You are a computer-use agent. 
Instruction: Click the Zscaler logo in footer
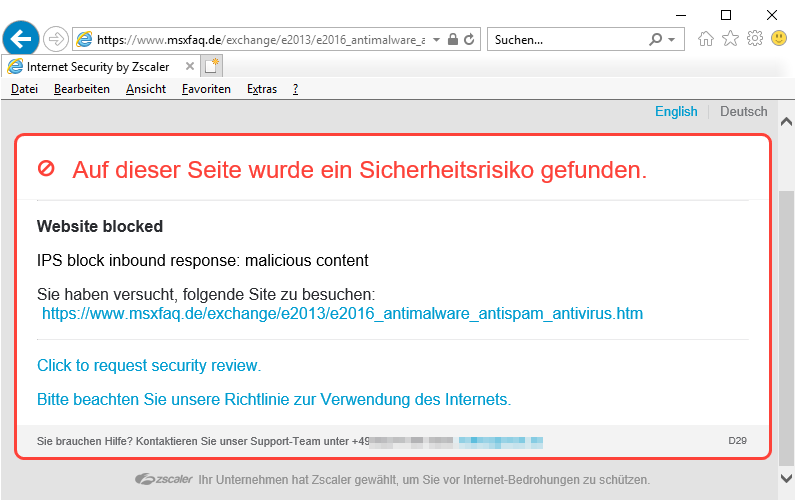pos(163,479)
